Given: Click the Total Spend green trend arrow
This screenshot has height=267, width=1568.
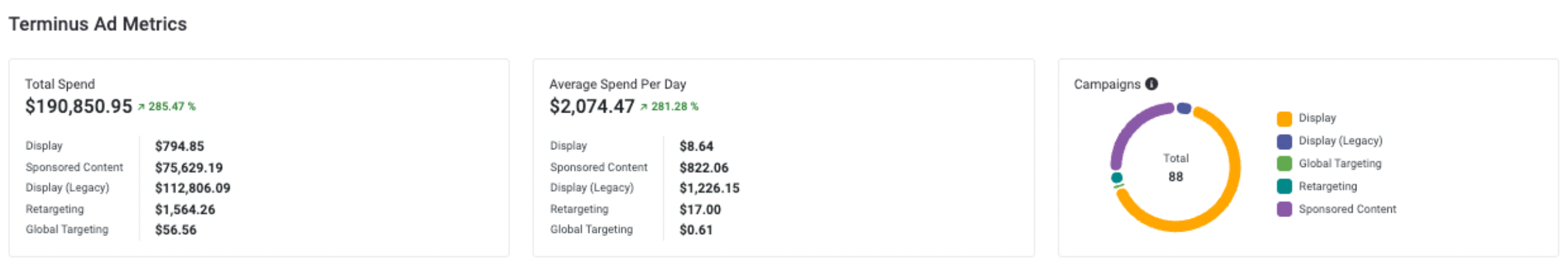Looking at the screenshot, I should pos(141,107).
